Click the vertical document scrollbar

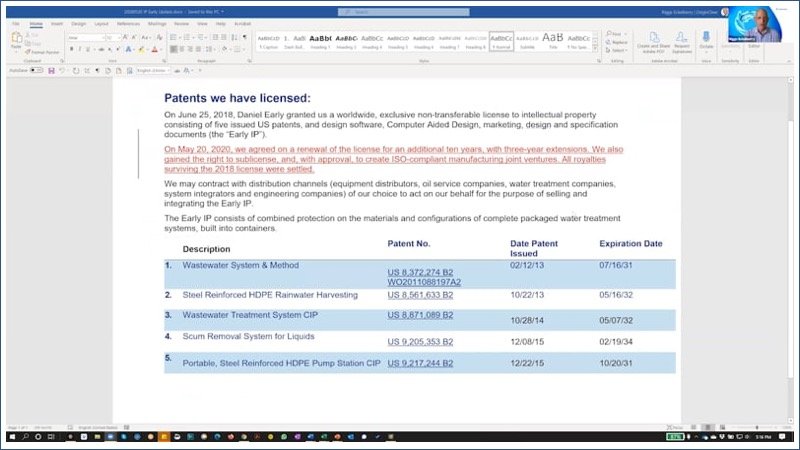point(790,250)
